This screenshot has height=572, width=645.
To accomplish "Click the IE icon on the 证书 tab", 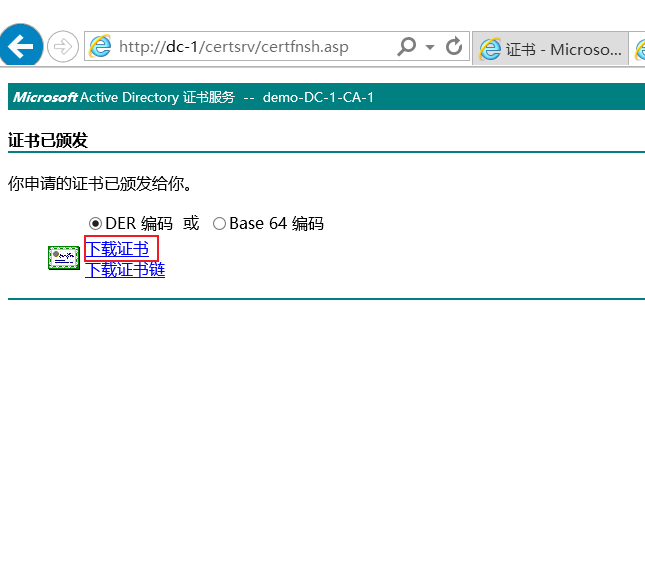I will (490, 49).
